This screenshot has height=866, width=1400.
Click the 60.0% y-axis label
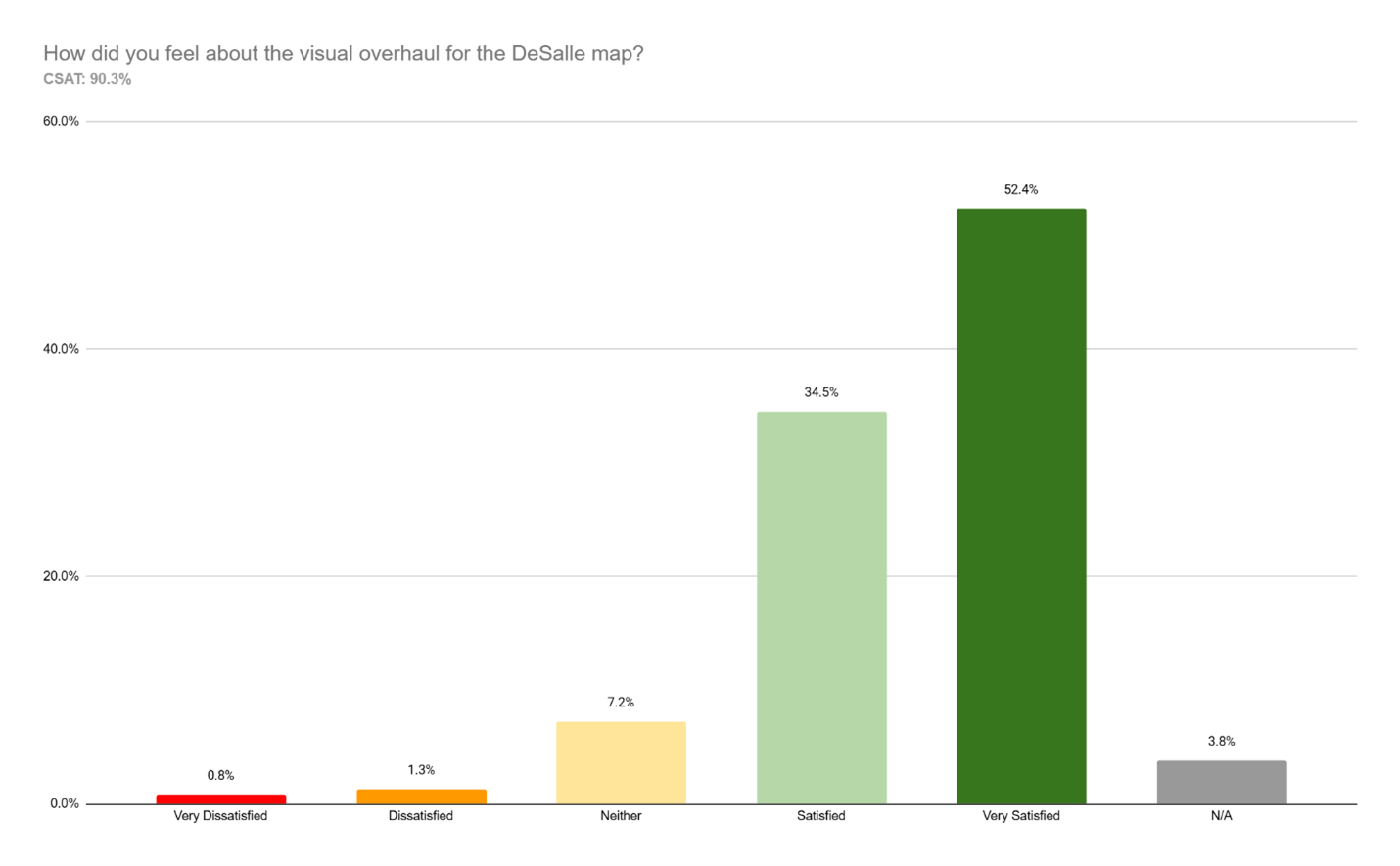tap(61, 121)
